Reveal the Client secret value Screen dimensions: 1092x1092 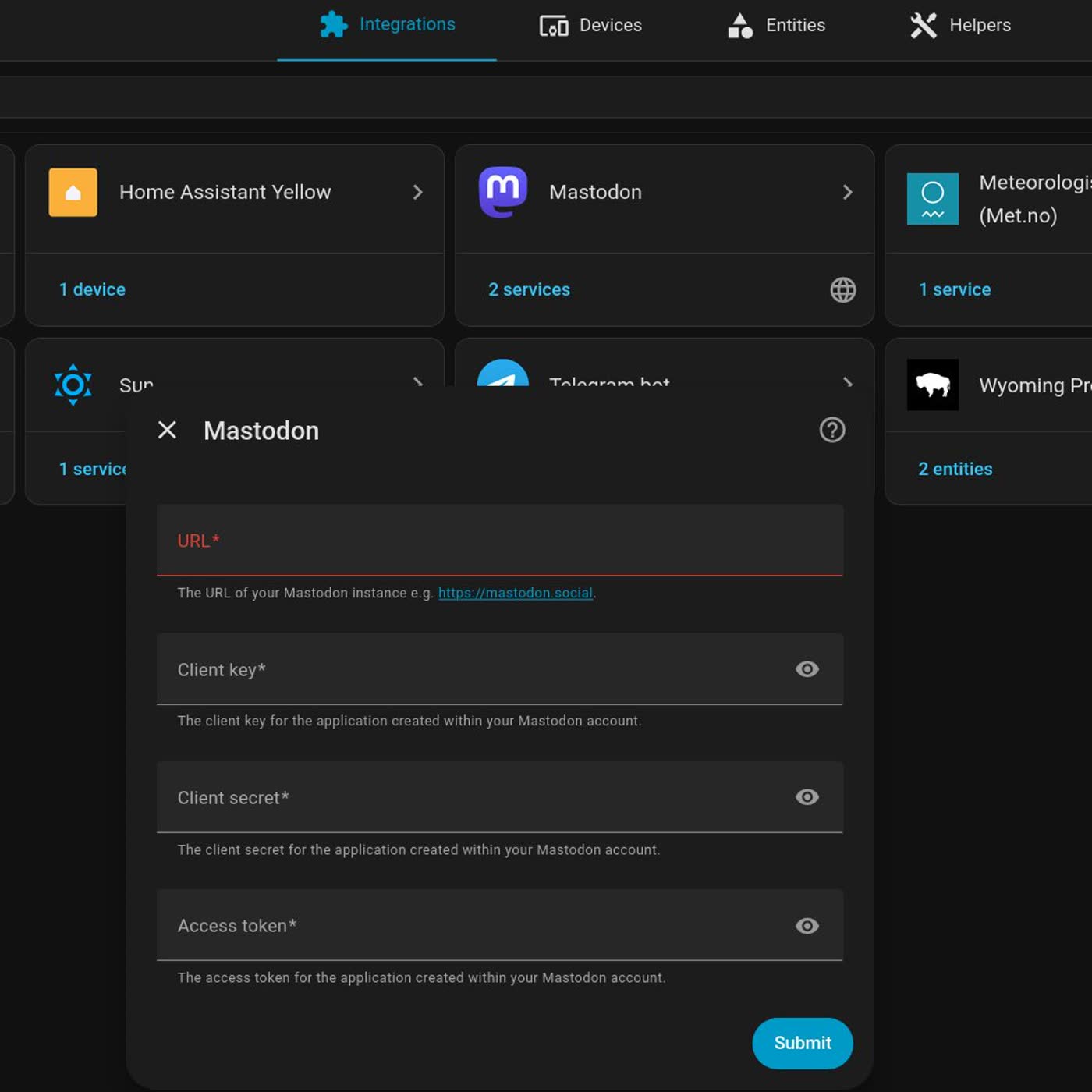pyautogui.click(x=807, y=797)
